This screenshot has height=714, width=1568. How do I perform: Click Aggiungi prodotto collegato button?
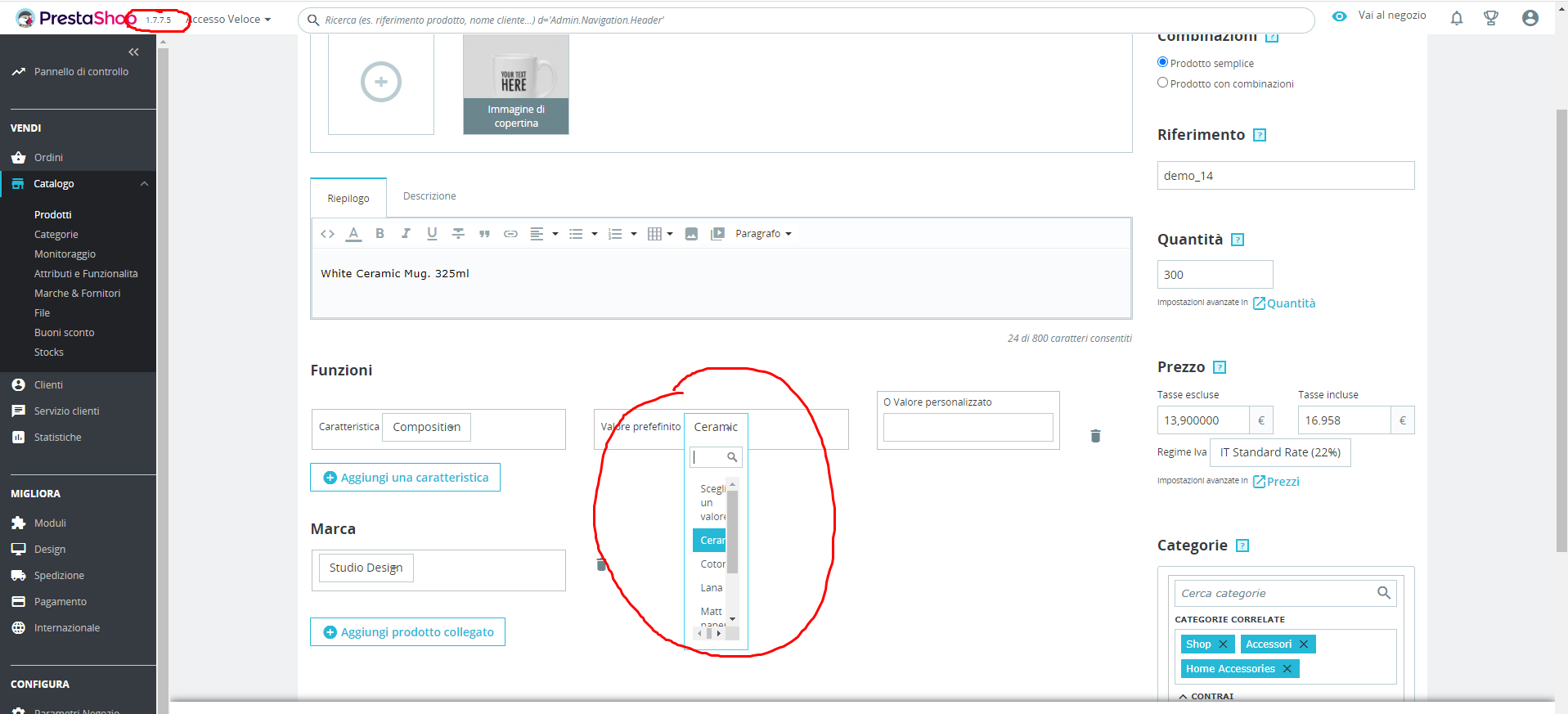pos(407,632)
